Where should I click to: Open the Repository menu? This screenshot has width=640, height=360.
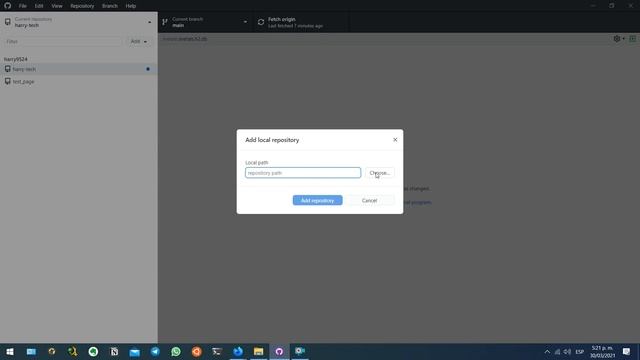coord(82,6)
